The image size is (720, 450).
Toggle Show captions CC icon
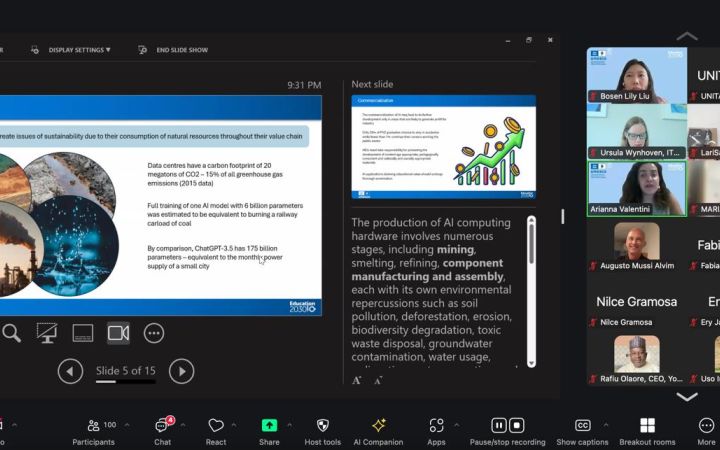click(582, 426)
